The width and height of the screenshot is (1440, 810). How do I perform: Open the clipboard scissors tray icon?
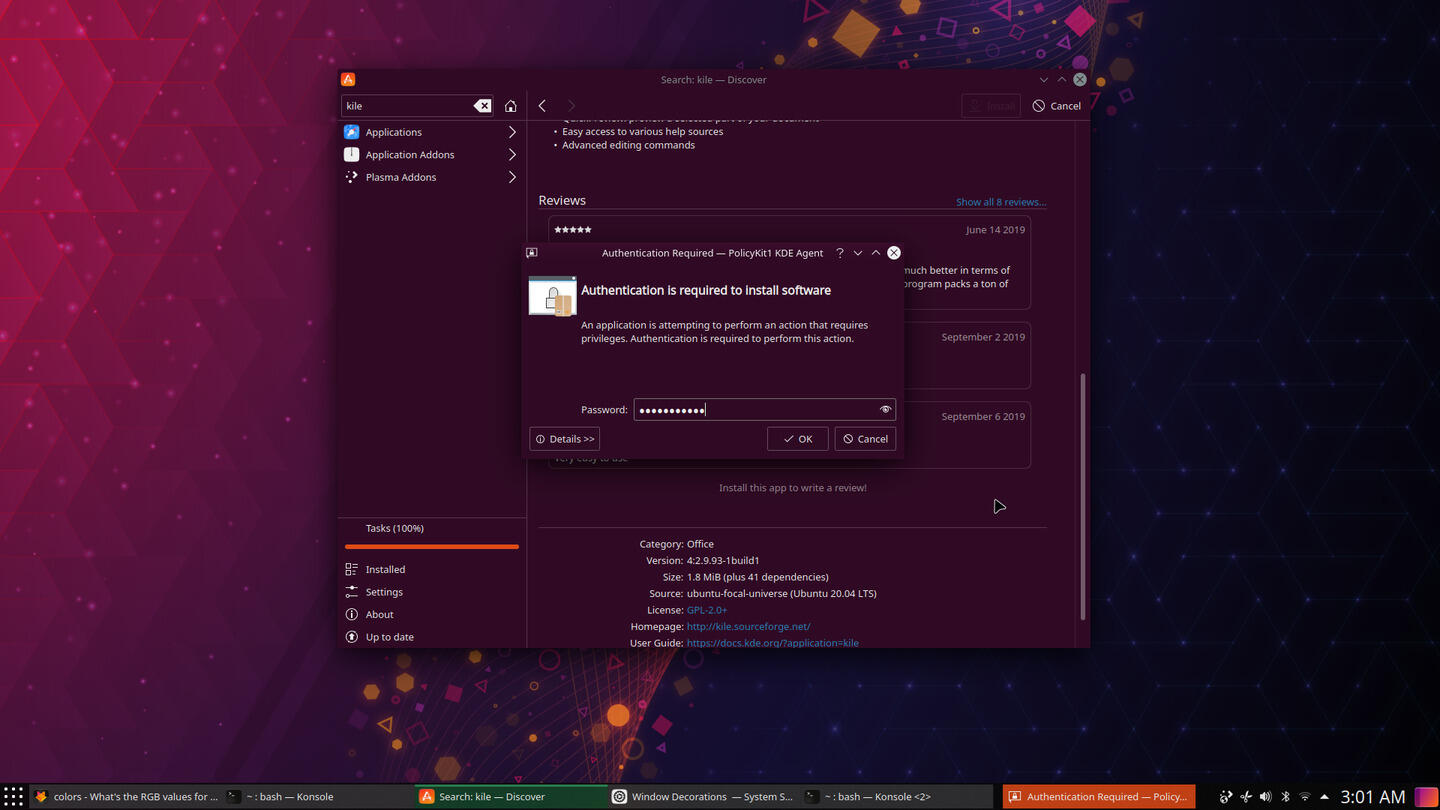pyautogui.click(x=1245, y=797)
